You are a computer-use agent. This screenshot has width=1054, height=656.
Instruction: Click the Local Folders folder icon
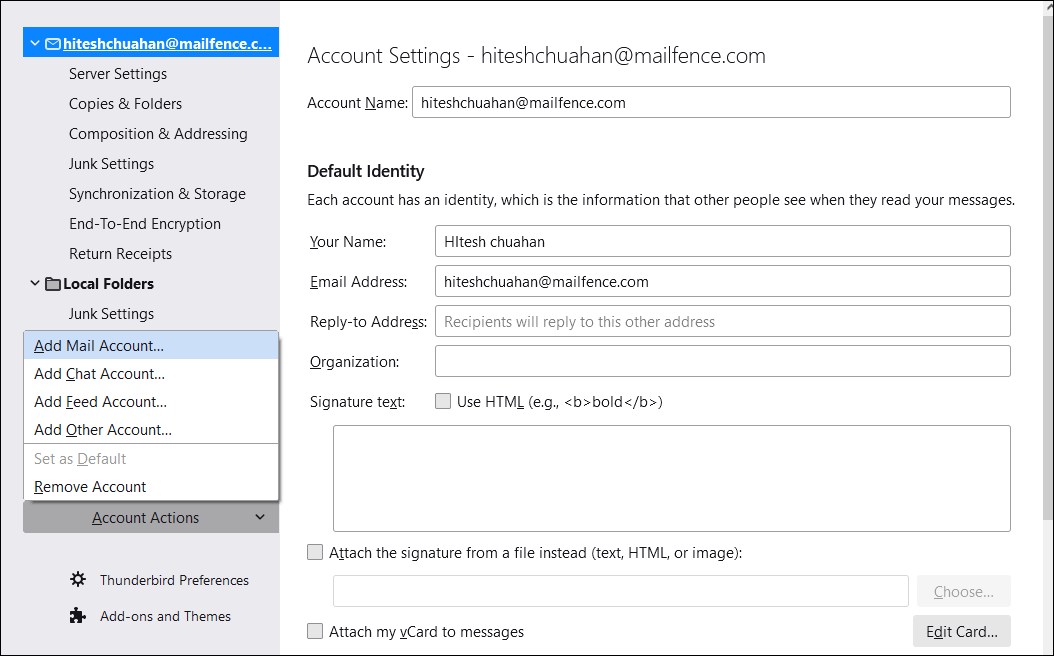click(x=52, y=284)
